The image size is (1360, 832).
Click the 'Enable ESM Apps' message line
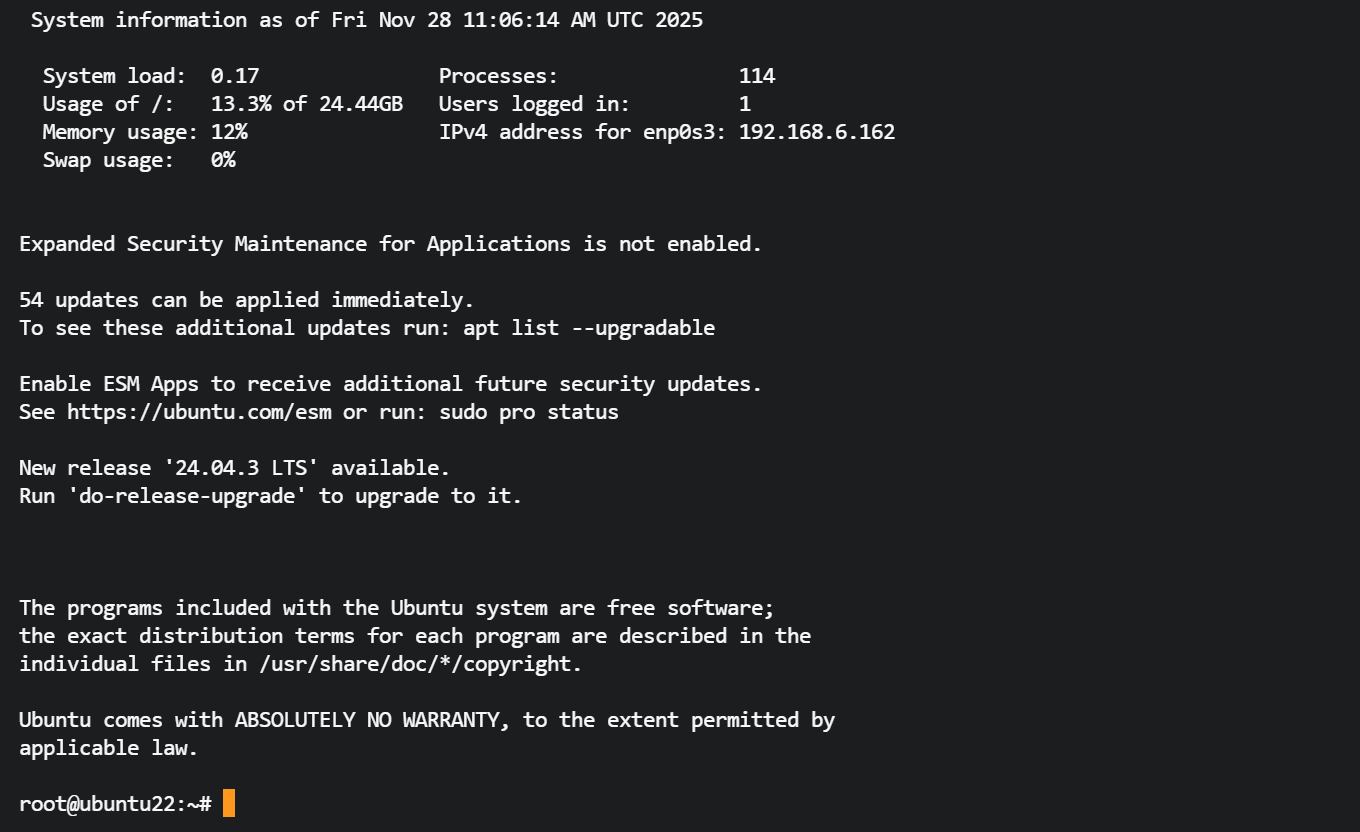point(390,384)
